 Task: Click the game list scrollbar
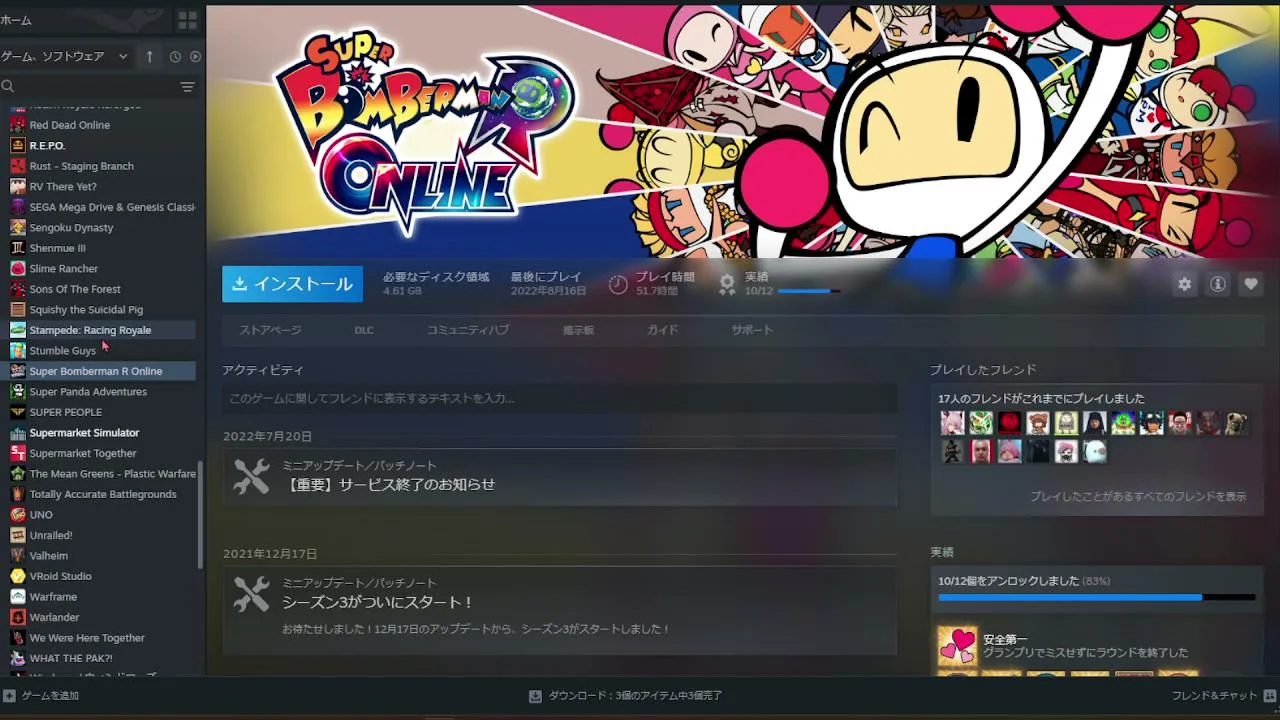(201, 515)
